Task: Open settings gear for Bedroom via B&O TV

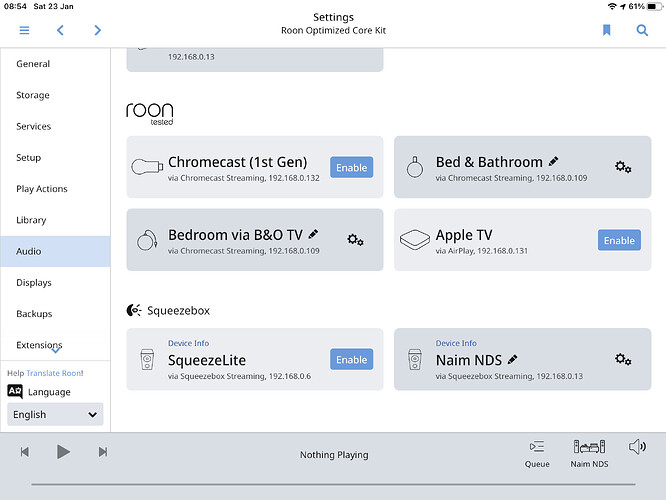Action: point(355,240)
